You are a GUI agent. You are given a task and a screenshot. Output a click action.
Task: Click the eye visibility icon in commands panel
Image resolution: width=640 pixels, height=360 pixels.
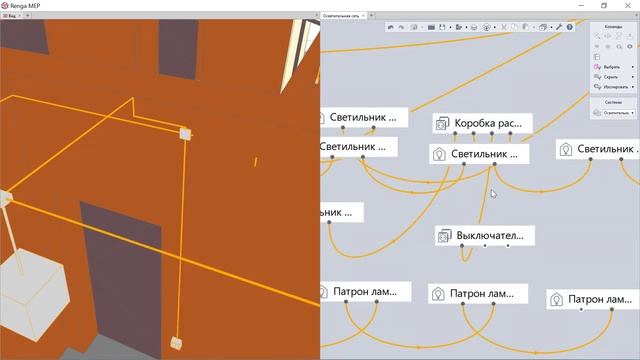pyautogui.click(x=629, y=47)
